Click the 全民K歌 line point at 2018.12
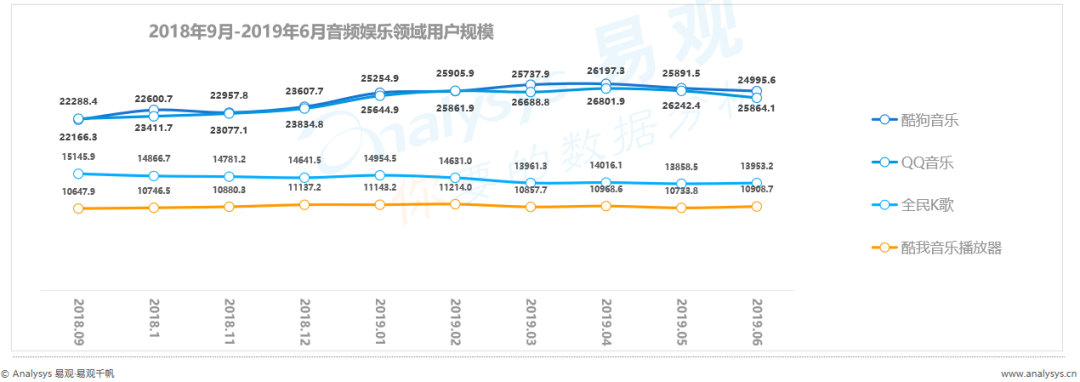1080x382 pixels. (304, 178)
